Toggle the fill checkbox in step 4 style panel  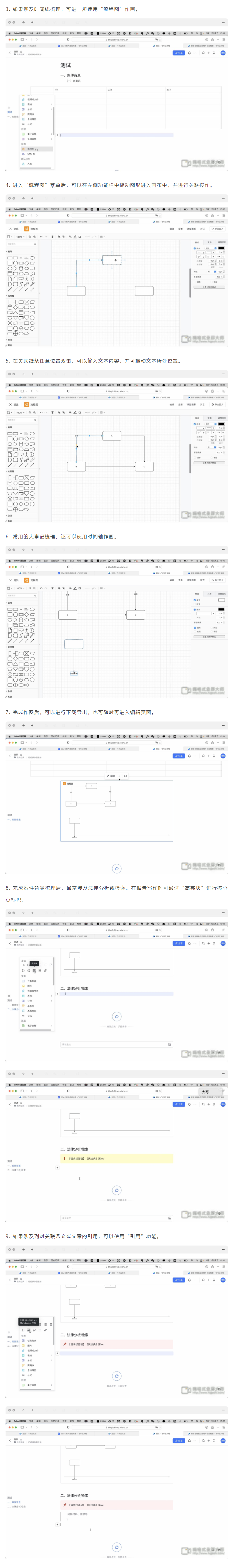(x=195, y=248)
